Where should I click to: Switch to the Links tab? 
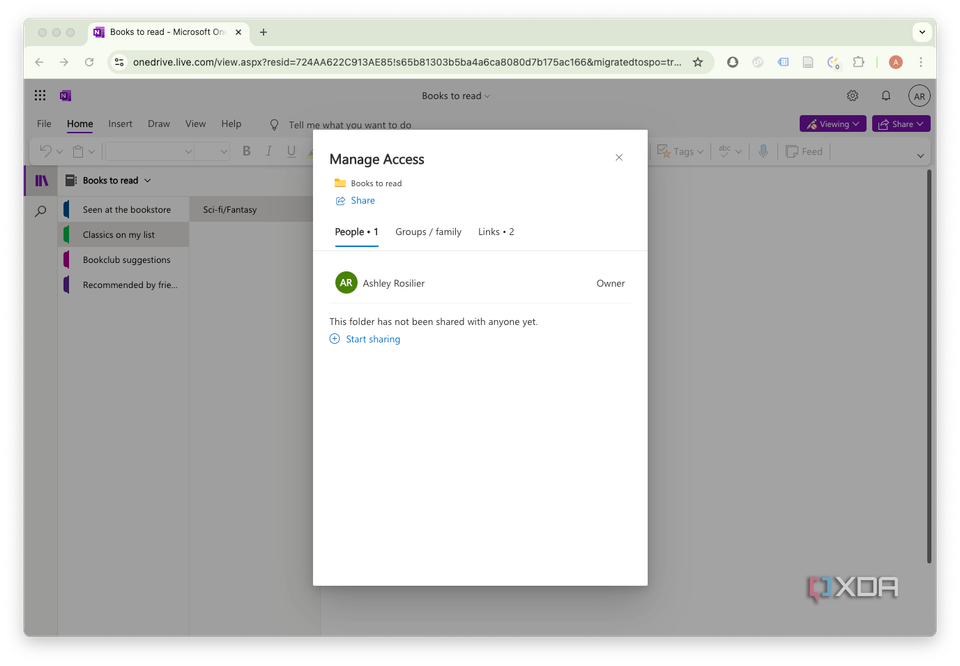click(x=496, y=231)
